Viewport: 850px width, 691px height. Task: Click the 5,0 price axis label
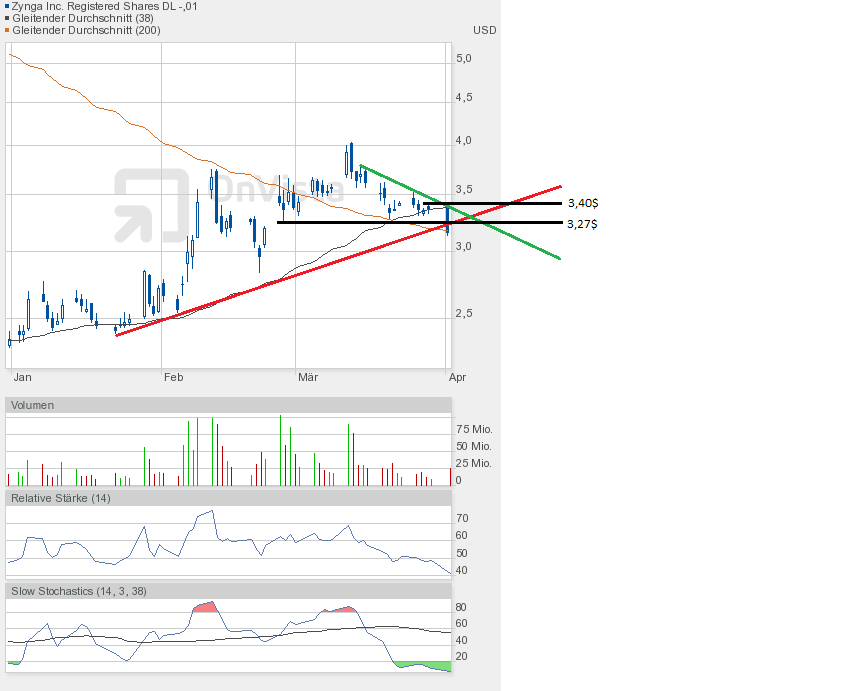(x=464, y=58)
